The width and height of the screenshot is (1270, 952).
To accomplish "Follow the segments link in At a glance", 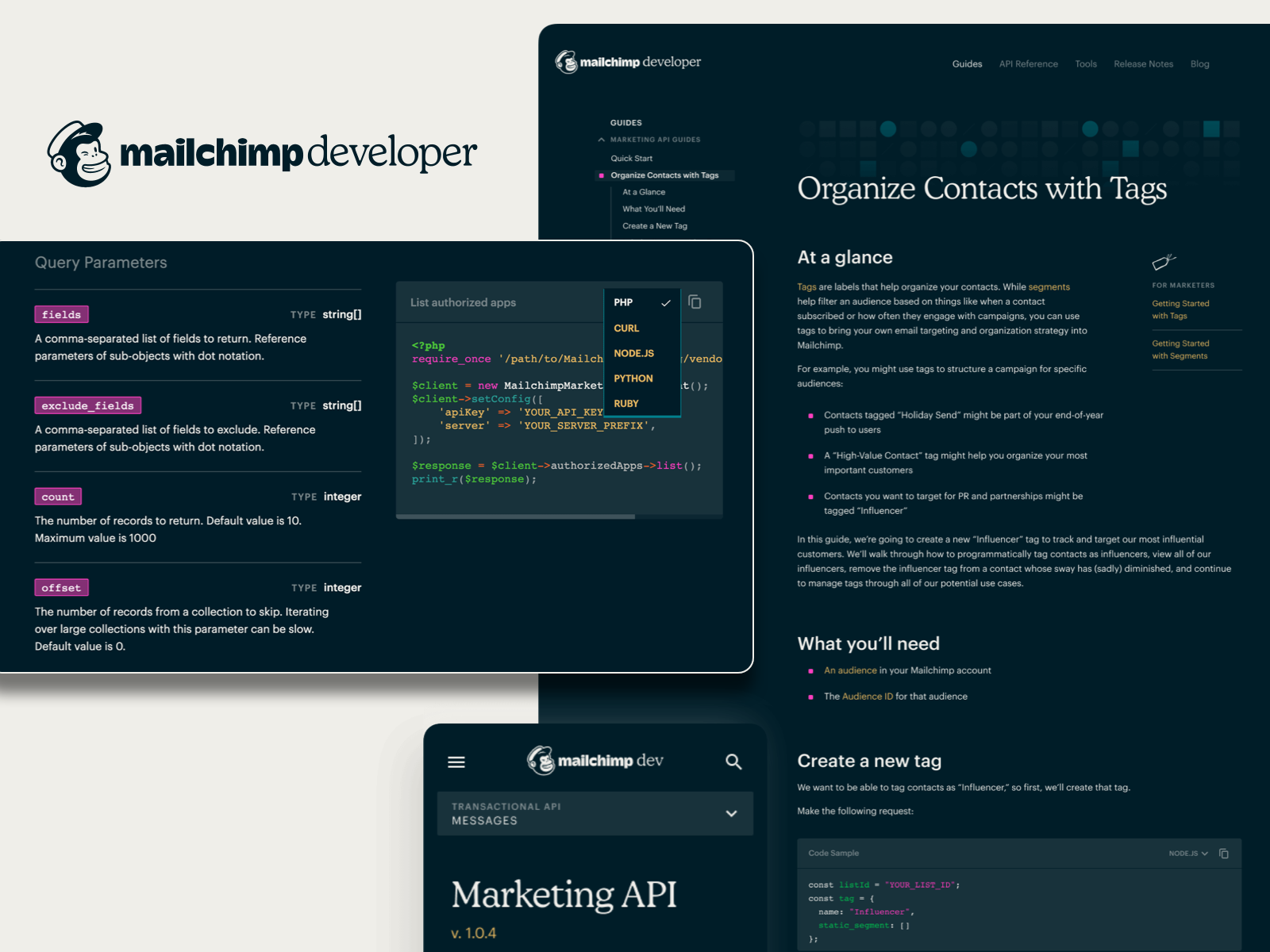I will [1049, 286].
